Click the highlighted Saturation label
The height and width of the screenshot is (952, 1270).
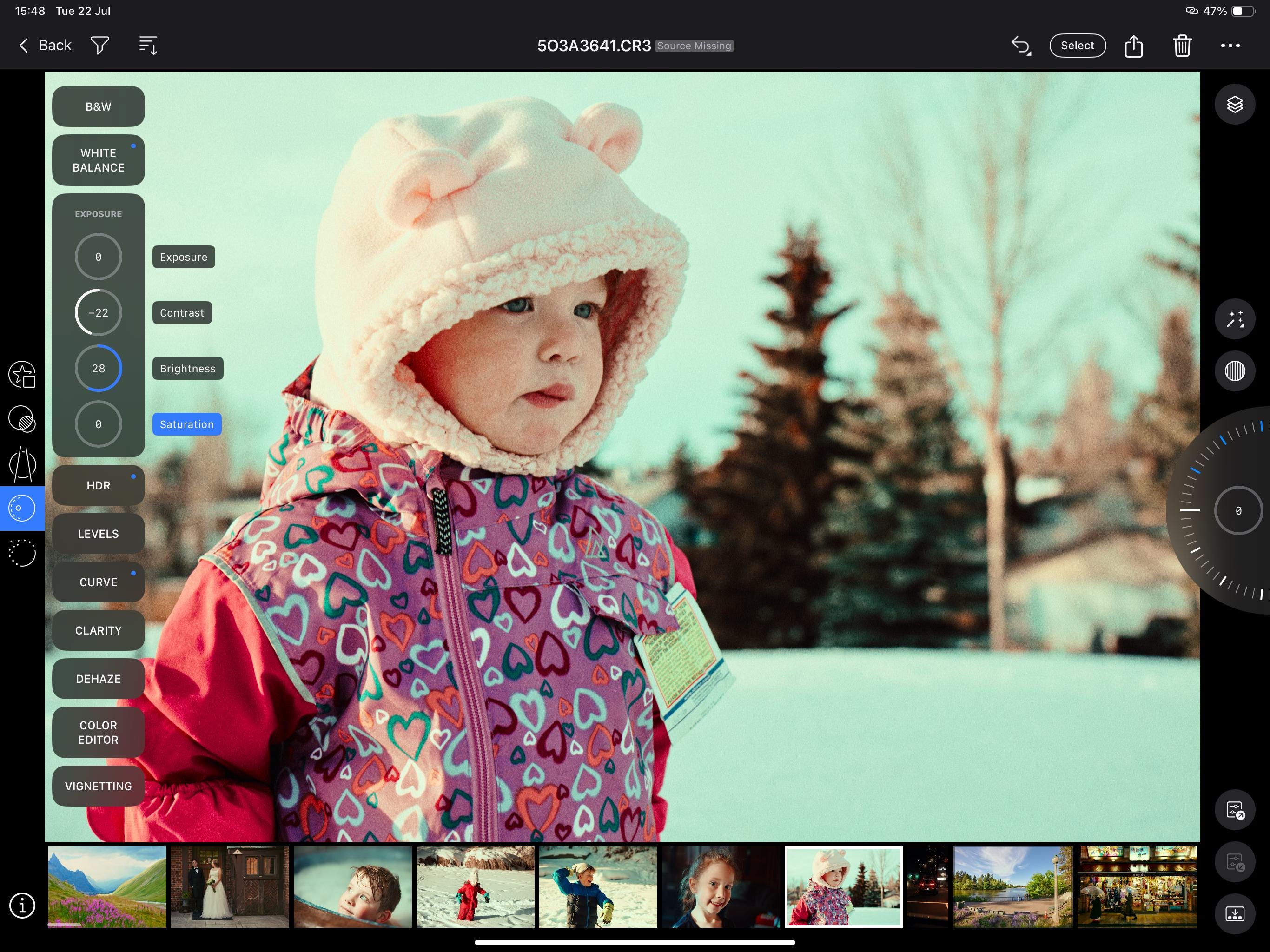click(x=186, y=424)
